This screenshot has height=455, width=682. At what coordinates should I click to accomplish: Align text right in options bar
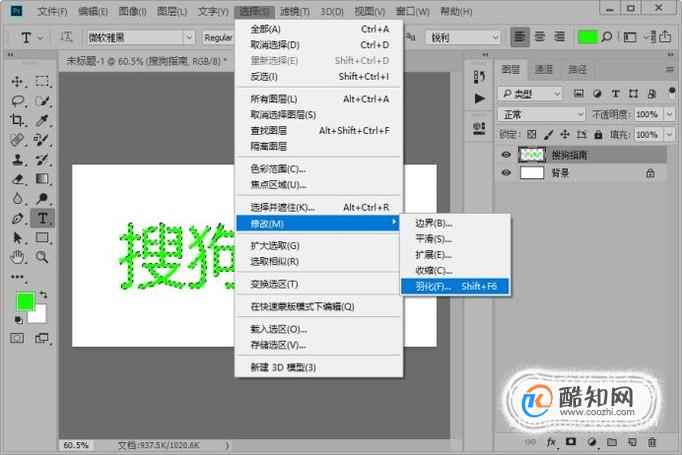(559, 37)
